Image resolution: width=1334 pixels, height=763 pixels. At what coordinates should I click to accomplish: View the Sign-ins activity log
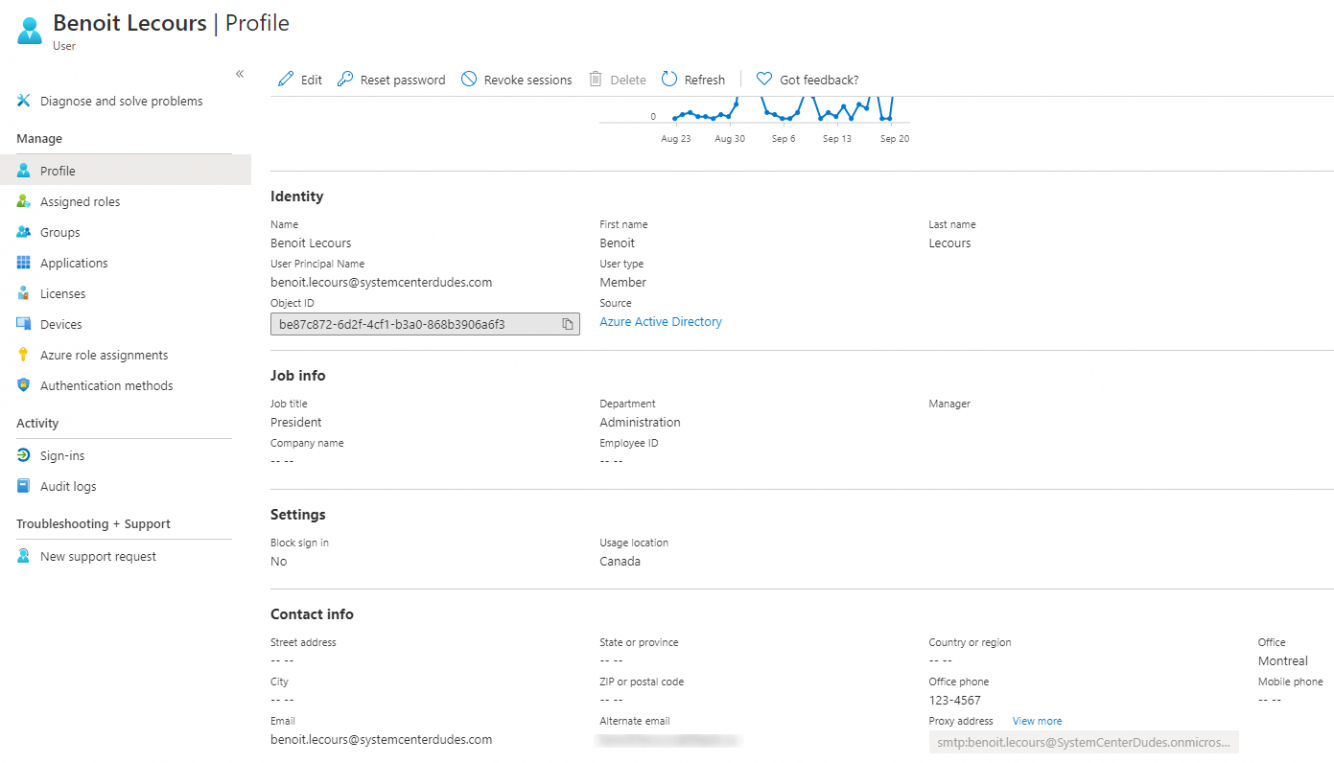64,455
